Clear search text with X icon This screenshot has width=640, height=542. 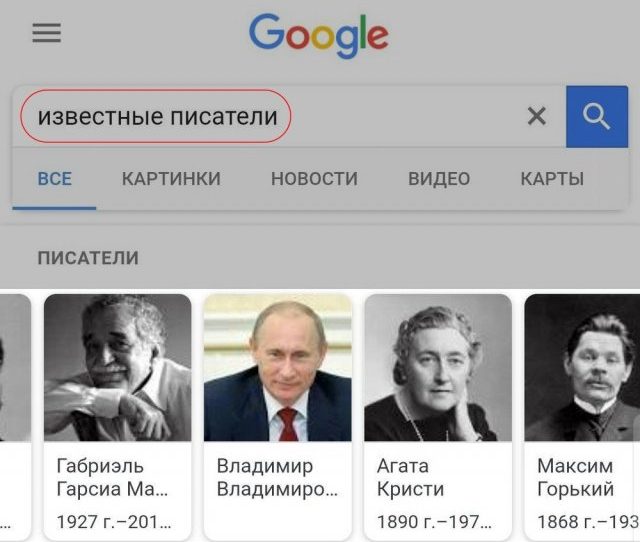(x=536, y=116)
